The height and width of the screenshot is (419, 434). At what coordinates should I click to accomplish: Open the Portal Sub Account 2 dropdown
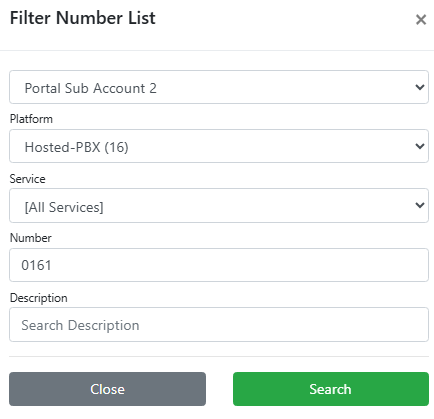click(x=219, y=87)
